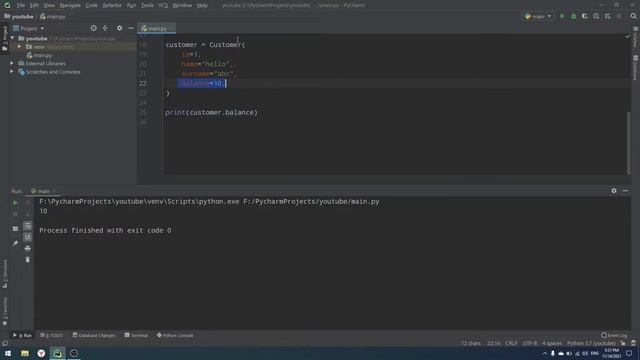Click the 4 spaces indent widget
Viewport: 640px width, 360px height.
[x=552, y=343]
